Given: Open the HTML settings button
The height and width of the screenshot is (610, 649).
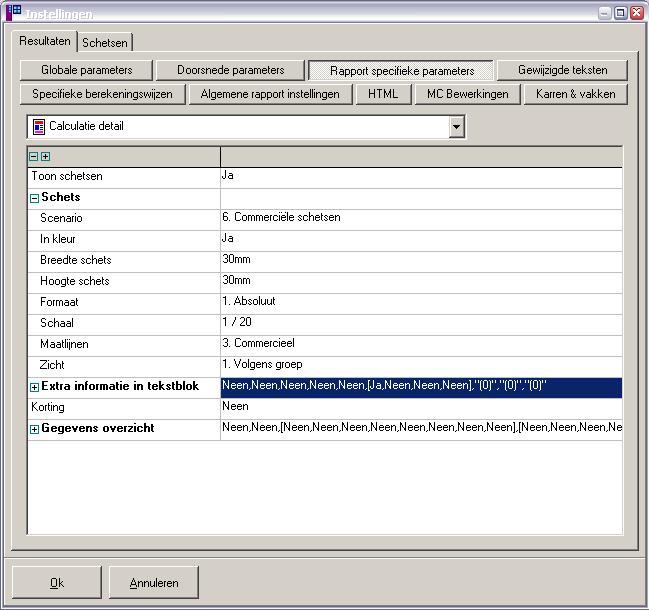Looking at the screenshot, I should click(x=383, y=94).
